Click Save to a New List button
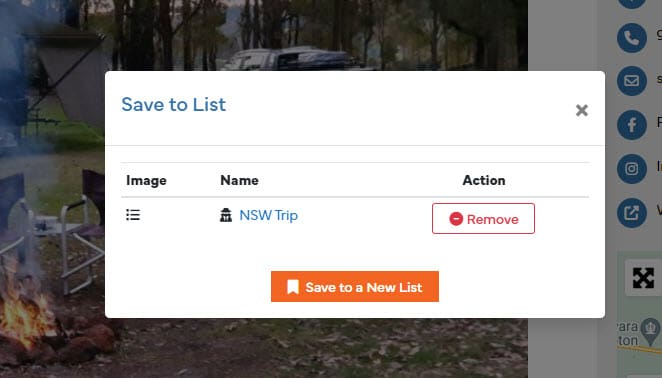This screenshot has height=378, width=662. click(x=355, y=287)
